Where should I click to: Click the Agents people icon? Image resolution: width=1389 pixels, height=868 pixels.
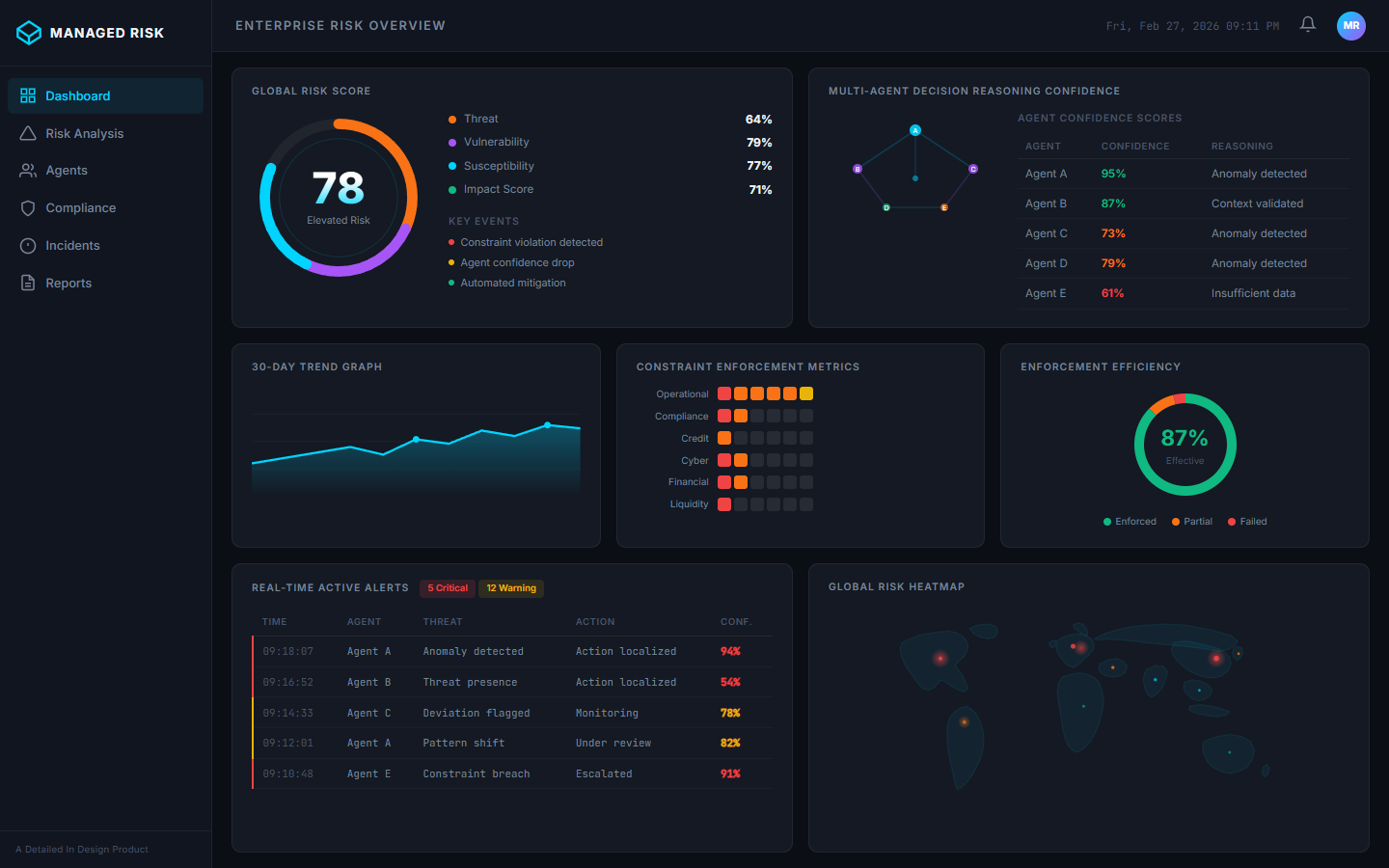(x=28, y=171)
